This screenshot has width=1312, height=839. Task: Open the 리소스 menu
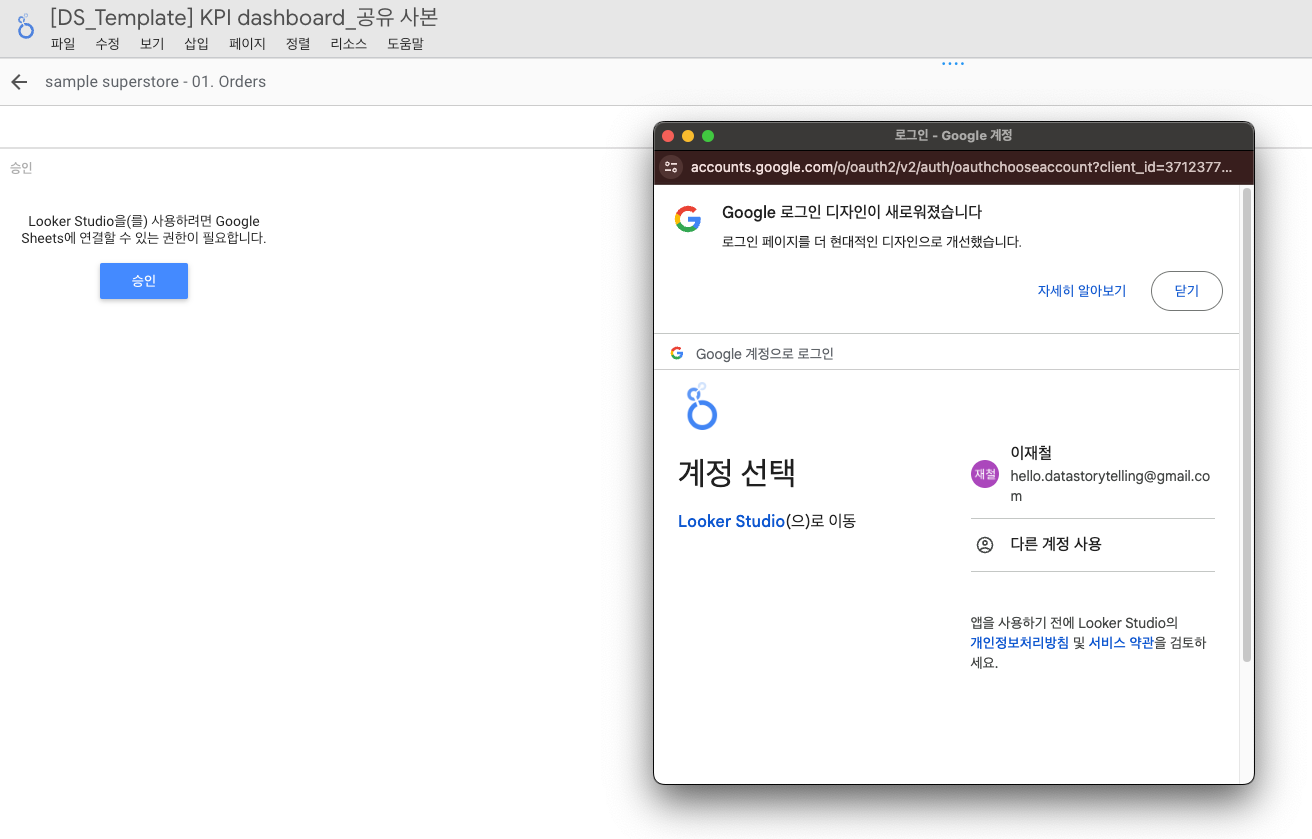[349, 44]
